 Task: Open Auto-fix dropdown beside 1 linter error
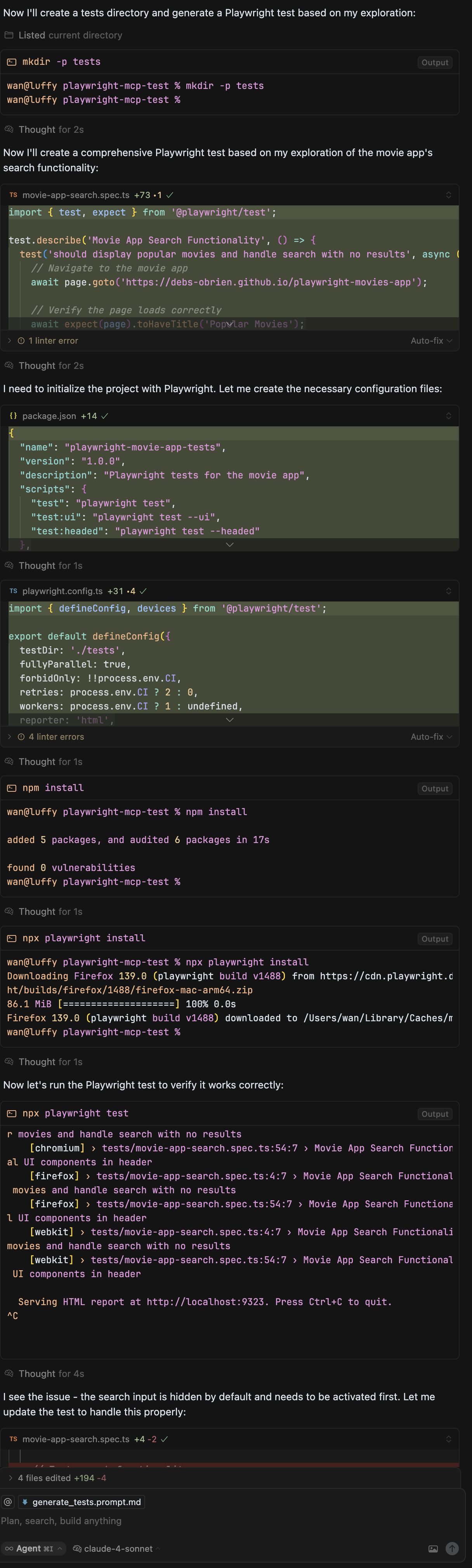click(431, 341)
